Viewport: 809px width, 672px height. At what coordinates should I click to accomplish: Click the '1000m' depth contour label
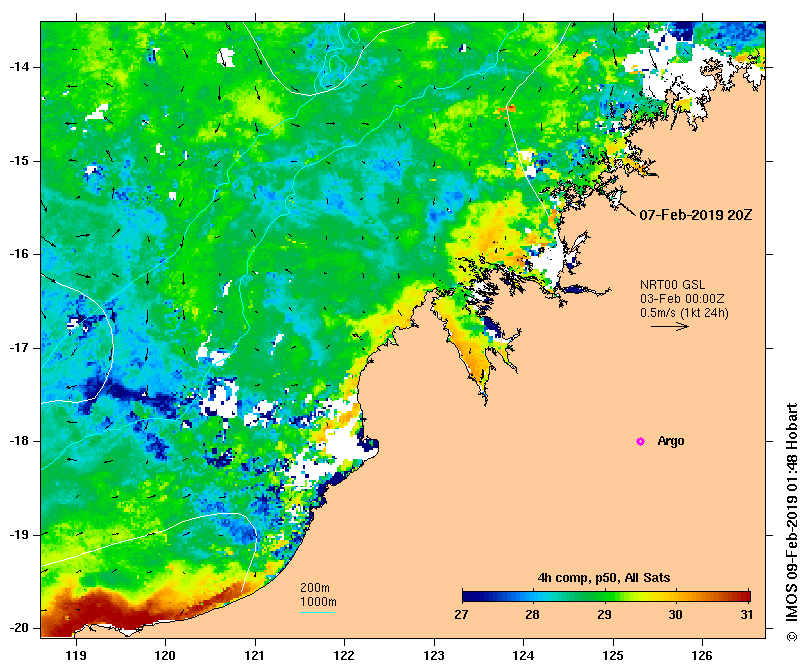coord(318,602)
